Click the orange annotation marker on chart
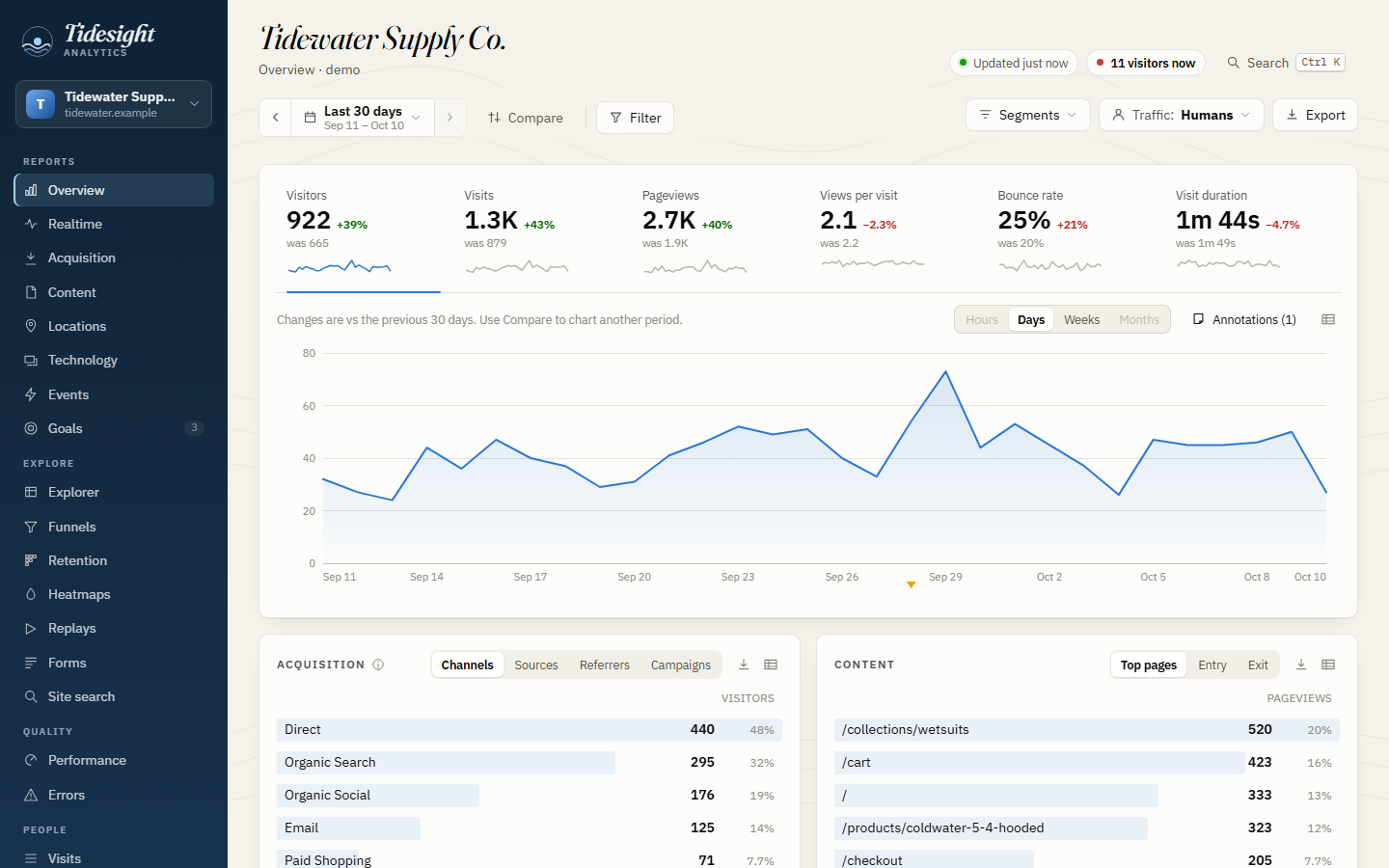This screenshot has width=1389, height=868. (911, 584)
